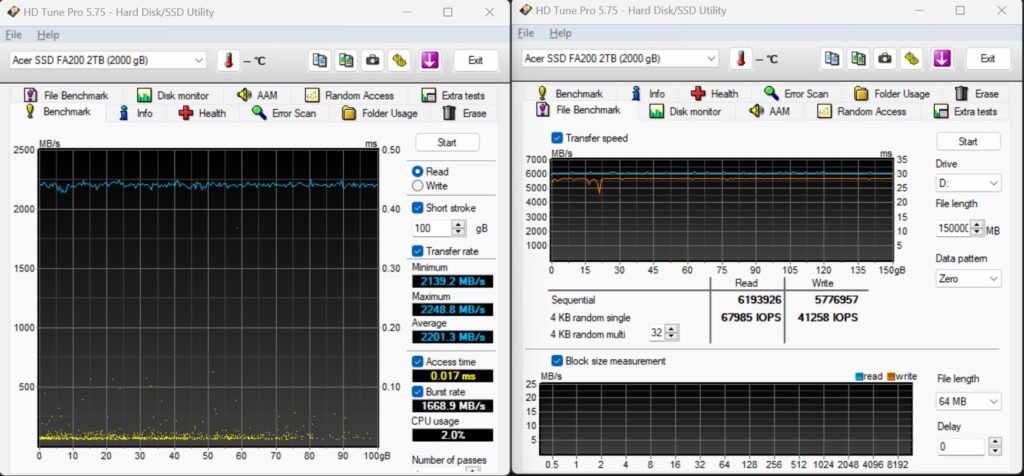The width and height of the screenshot is (1024, 476).
Task: Click camera save screenshot icon in left window
Action: click(x=373, y=60)
